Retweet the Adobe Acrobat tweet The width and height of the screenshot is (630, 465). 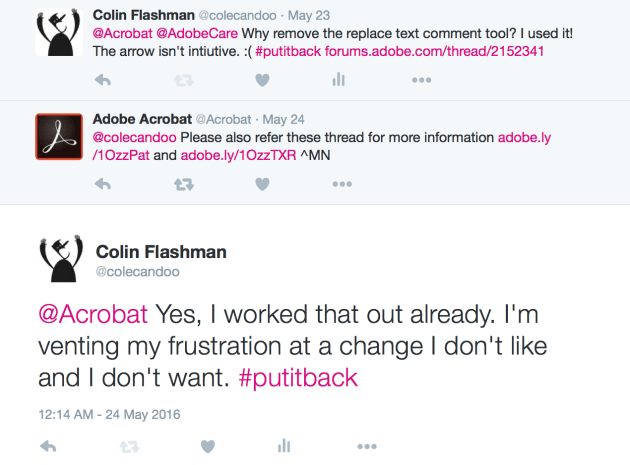[x=184, y=184]
